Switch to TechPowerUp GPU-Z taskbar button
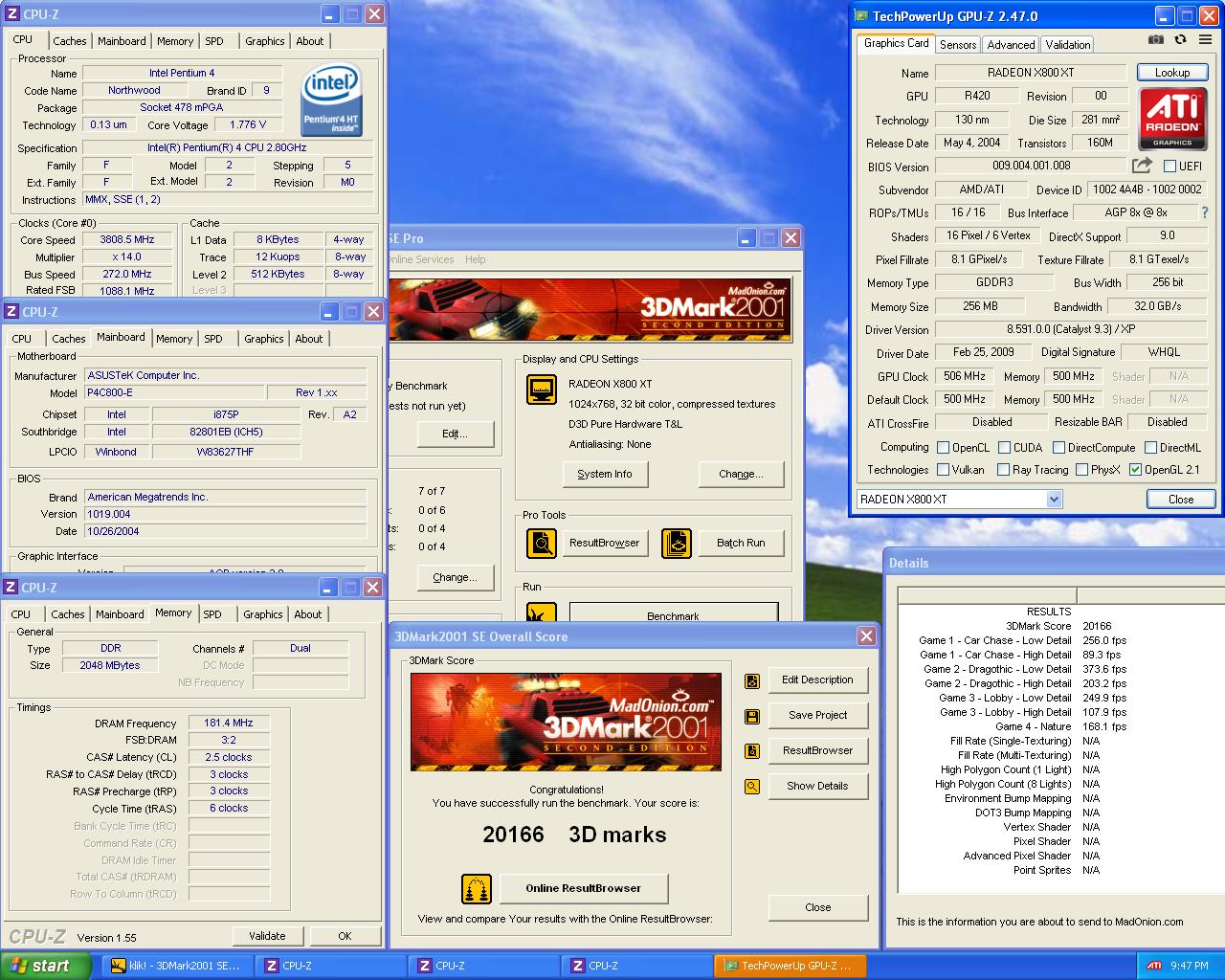Screen dimensions: 1225x980 coord(790,966)
